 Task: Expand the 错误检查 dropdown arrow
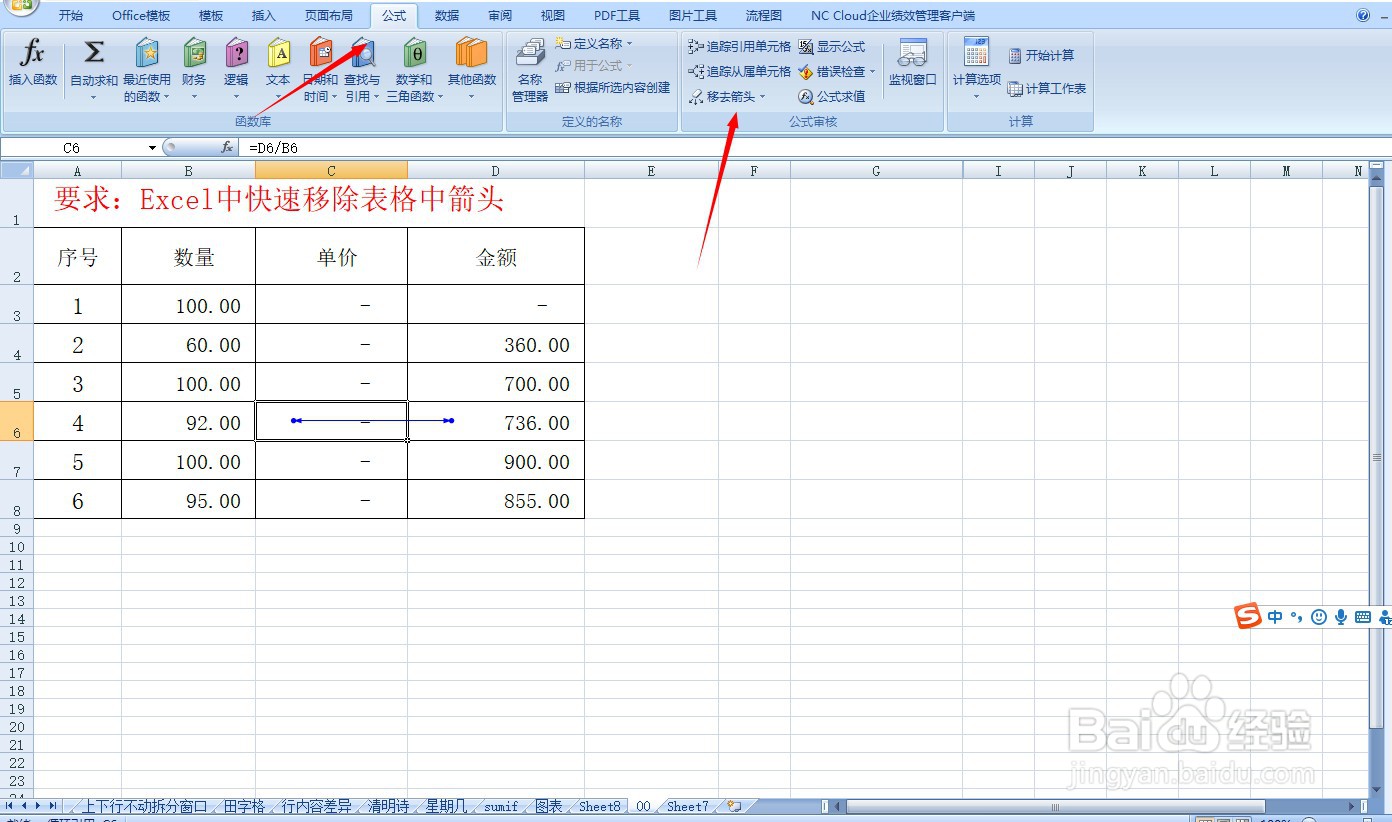pyautogui.click(x=872, y=72)
